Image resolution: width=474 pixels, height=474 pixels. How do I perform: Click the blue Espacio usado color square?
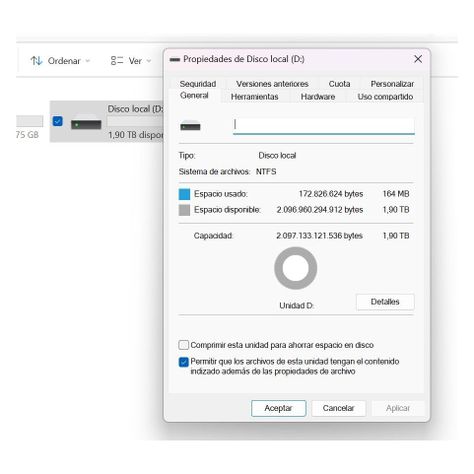(184, 194)
